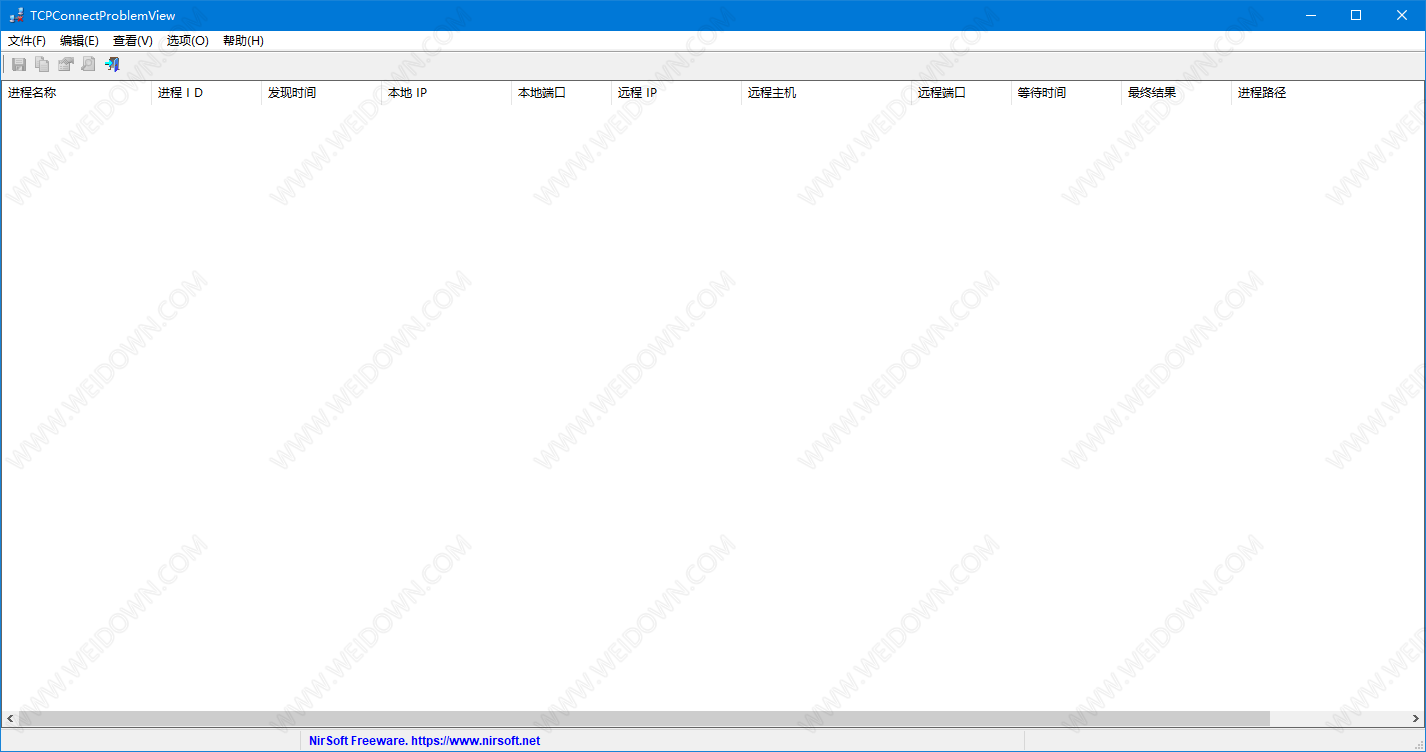Click the Exit door toolbar icon
Viewport: 1426px width, 752px height.
click(112, 64)
